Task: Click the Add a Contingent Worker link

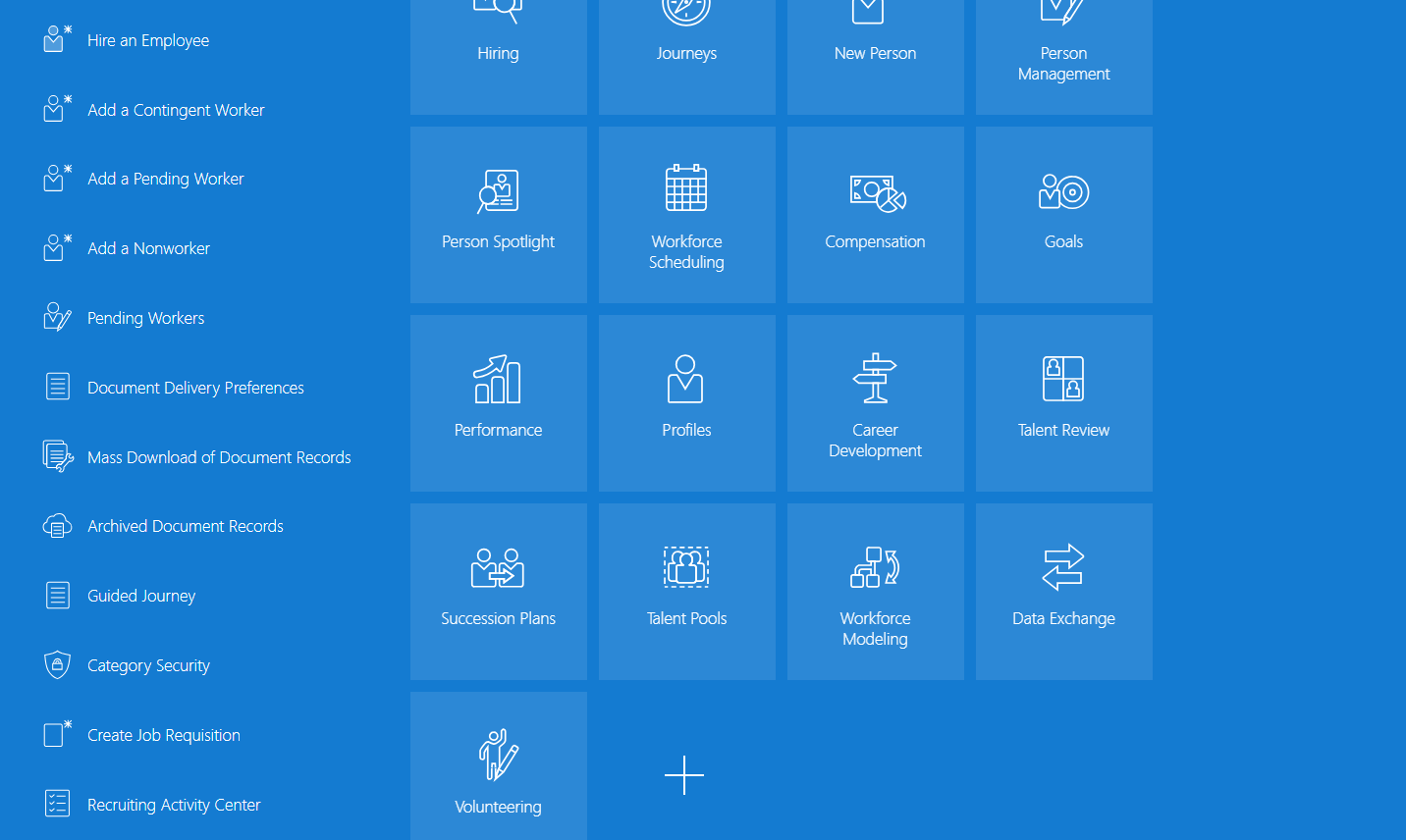Action: click(x=176, y=110)
